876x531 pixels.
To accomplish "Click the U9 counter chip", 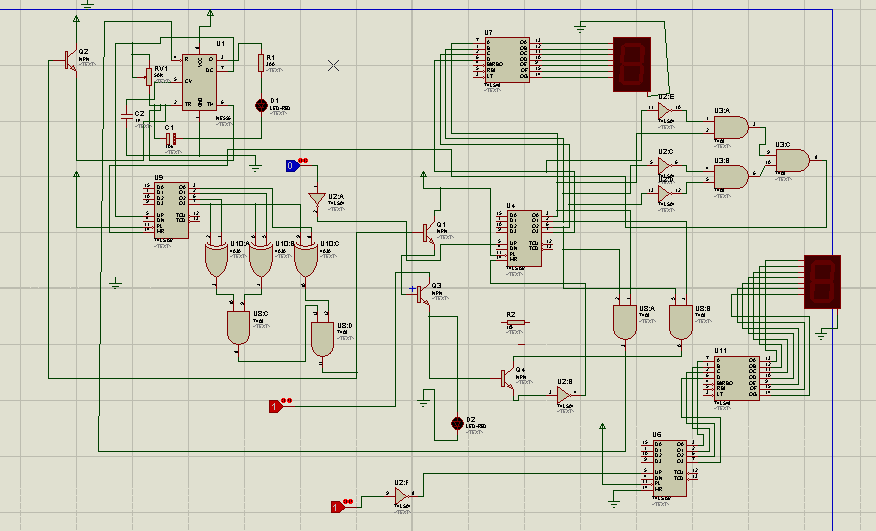I will pyautogui.click(x=171, y=210).
